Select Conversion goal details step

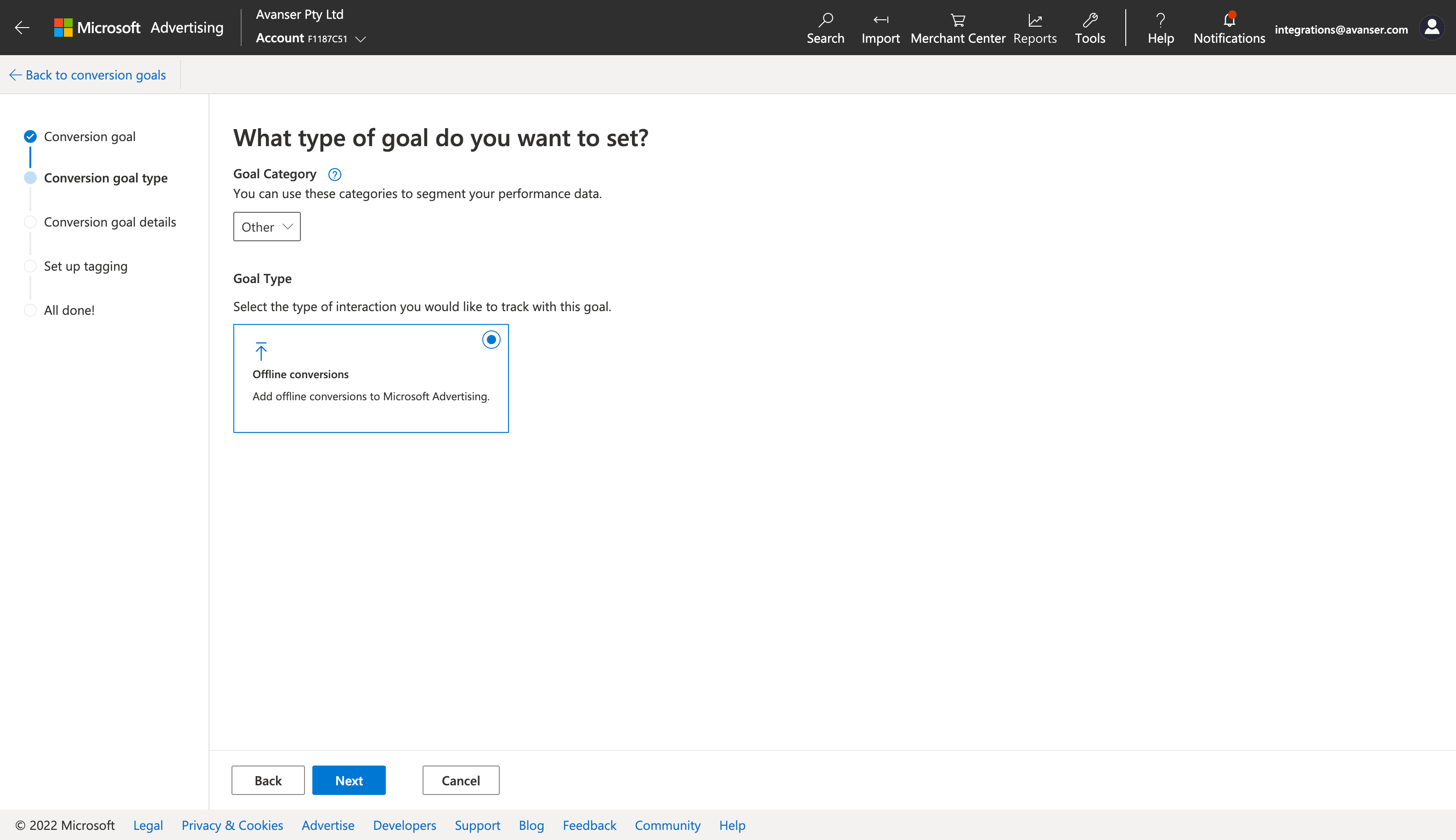point(110,222)
